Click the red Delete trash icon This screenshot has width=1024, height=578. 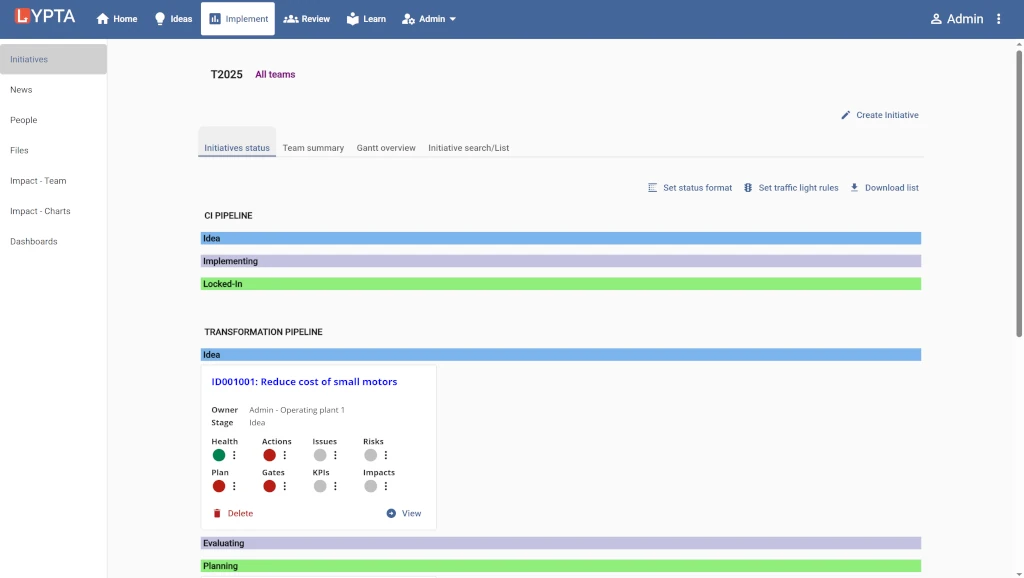[217, 513]
